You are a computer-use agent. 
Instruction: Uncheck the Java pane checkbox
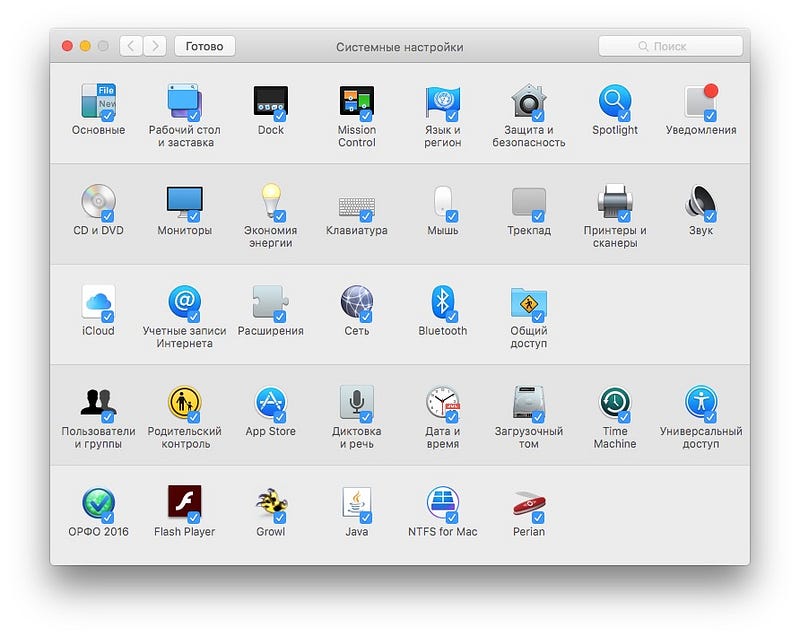(366, 517)
